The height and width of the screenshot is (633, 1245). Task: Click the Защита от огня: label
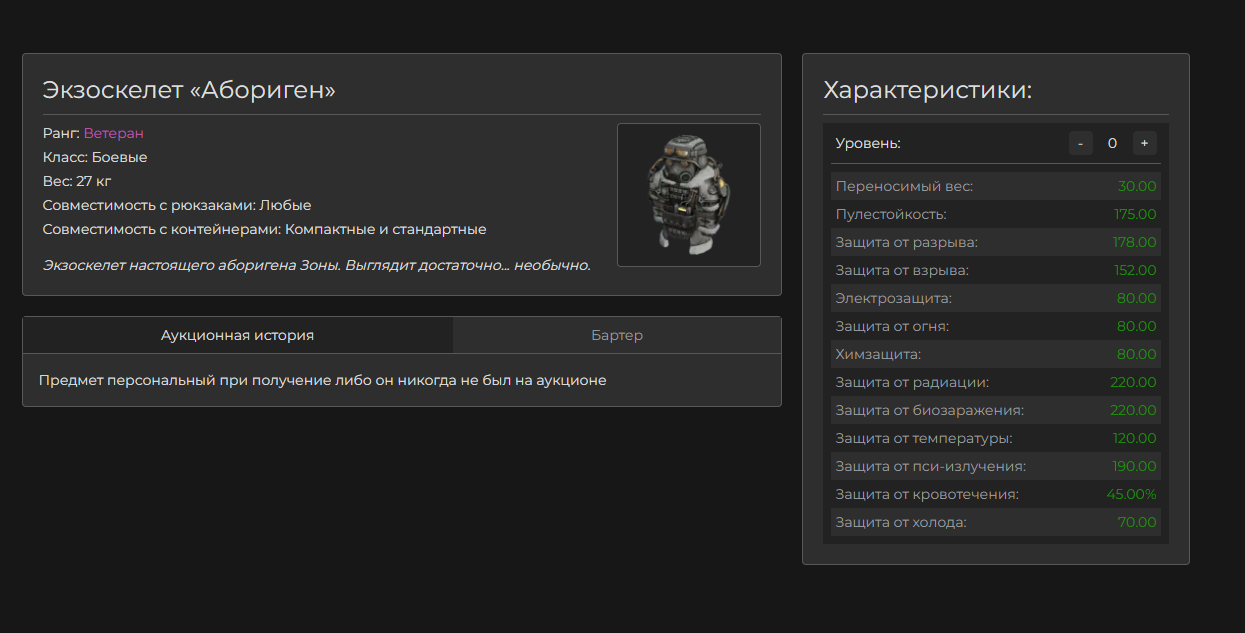pos(892,326)
